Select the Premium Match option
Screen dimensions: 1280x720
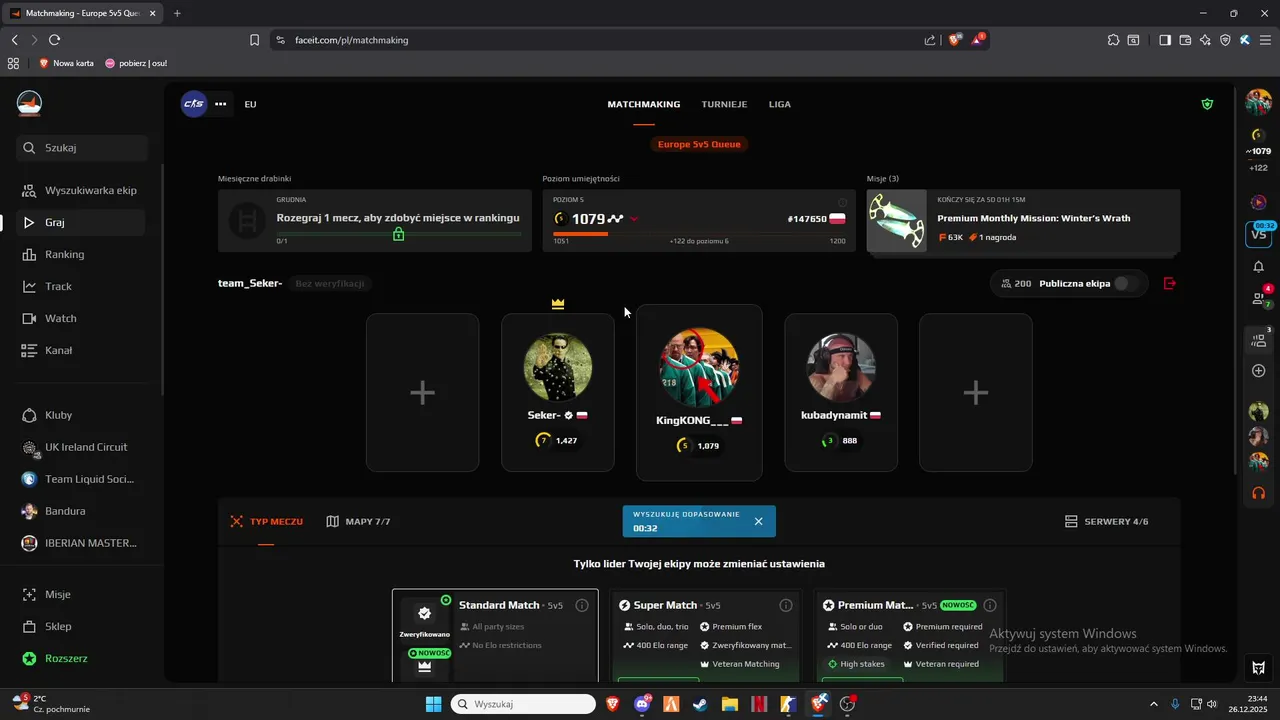pyautogui.click(x=910, y=636)
